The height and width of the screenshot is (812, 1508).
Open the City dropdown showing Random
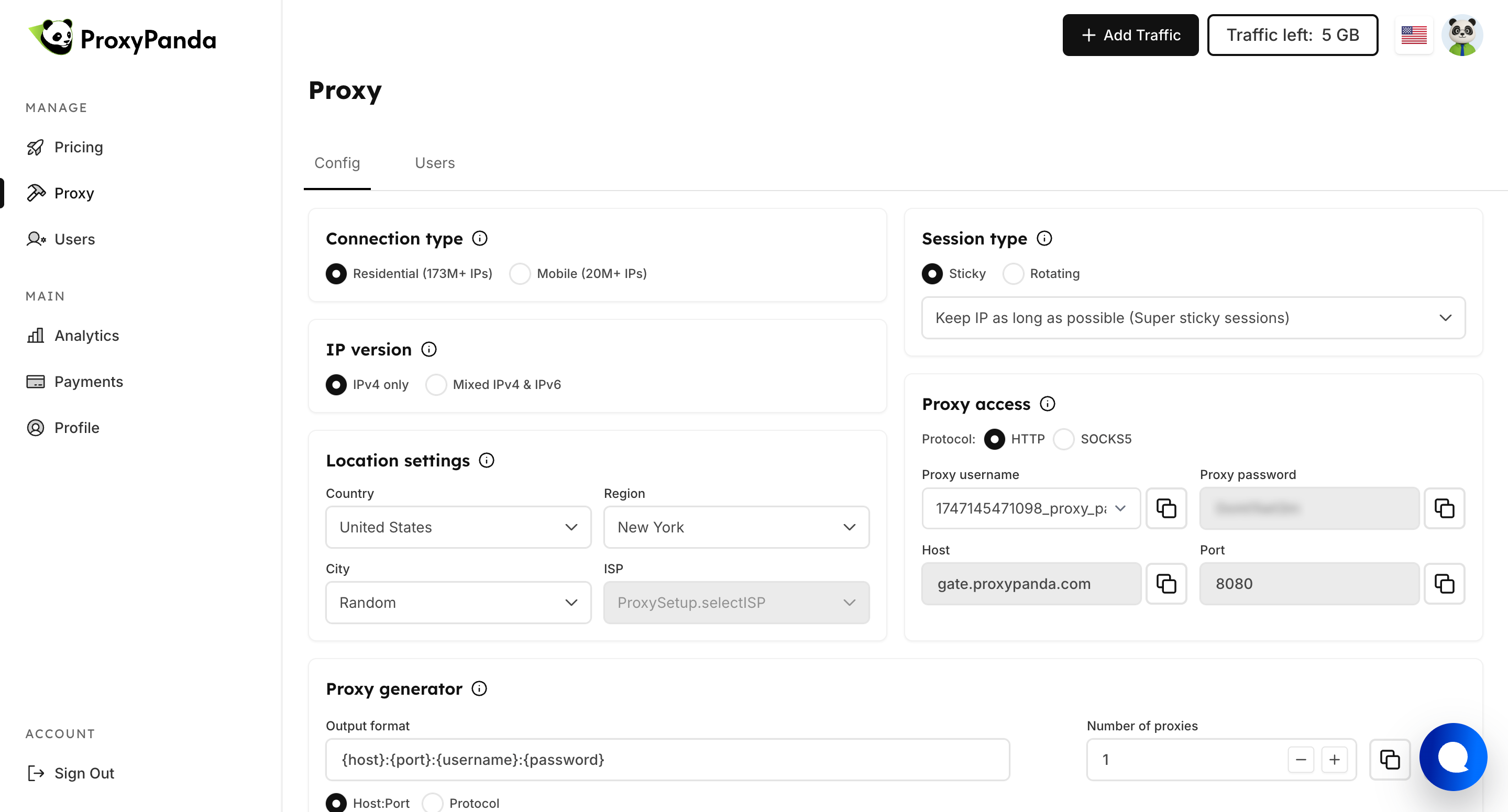(458, 603)
